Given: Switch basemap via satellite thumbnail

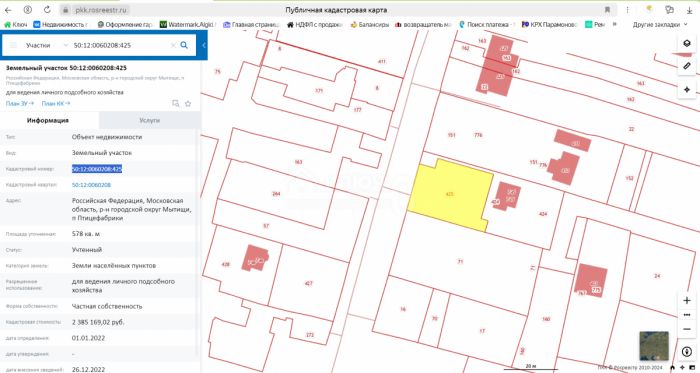Looking at the screenshot, I should (654, 346).
